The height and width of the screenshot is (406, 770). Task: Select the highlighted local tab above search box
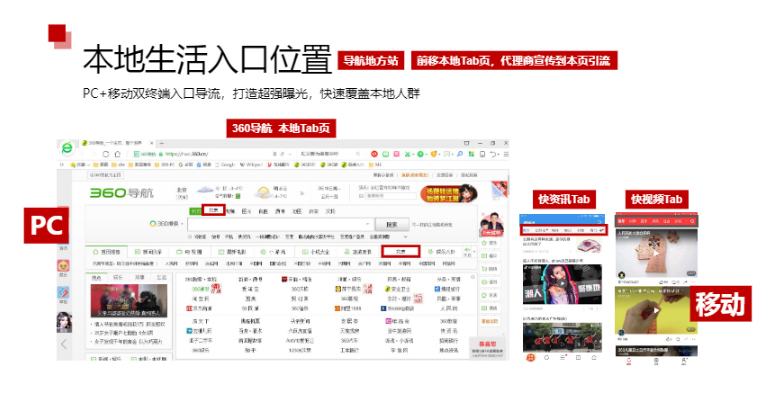pyautogui.click(x=212, y=211)
